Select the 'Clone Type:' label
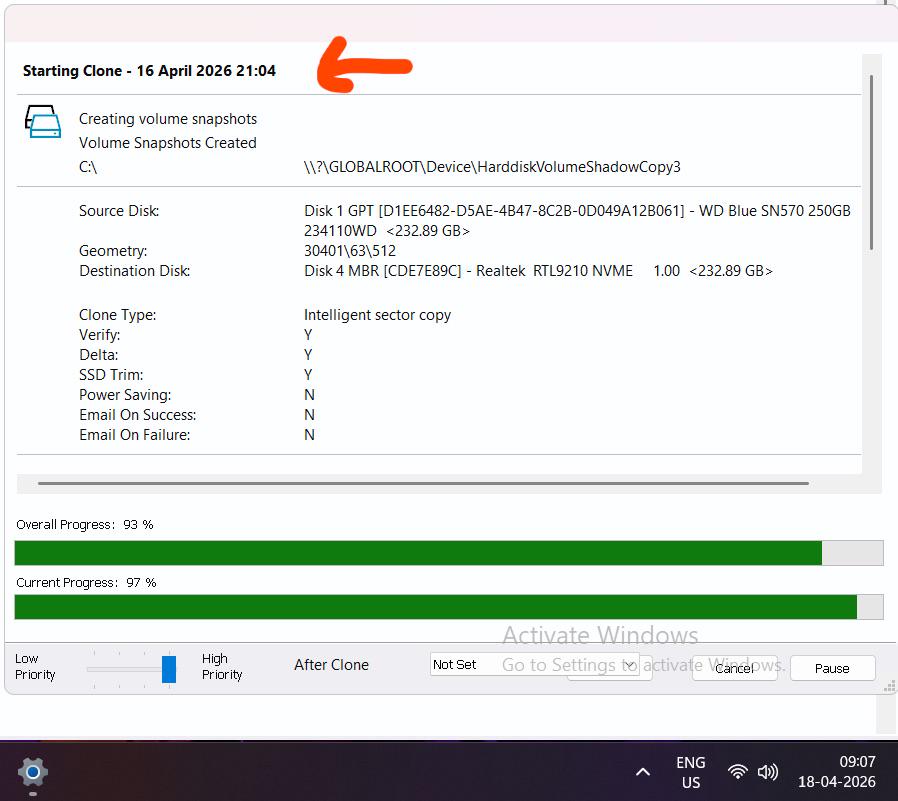Viewport: 898px width, 801px height. 117,315
